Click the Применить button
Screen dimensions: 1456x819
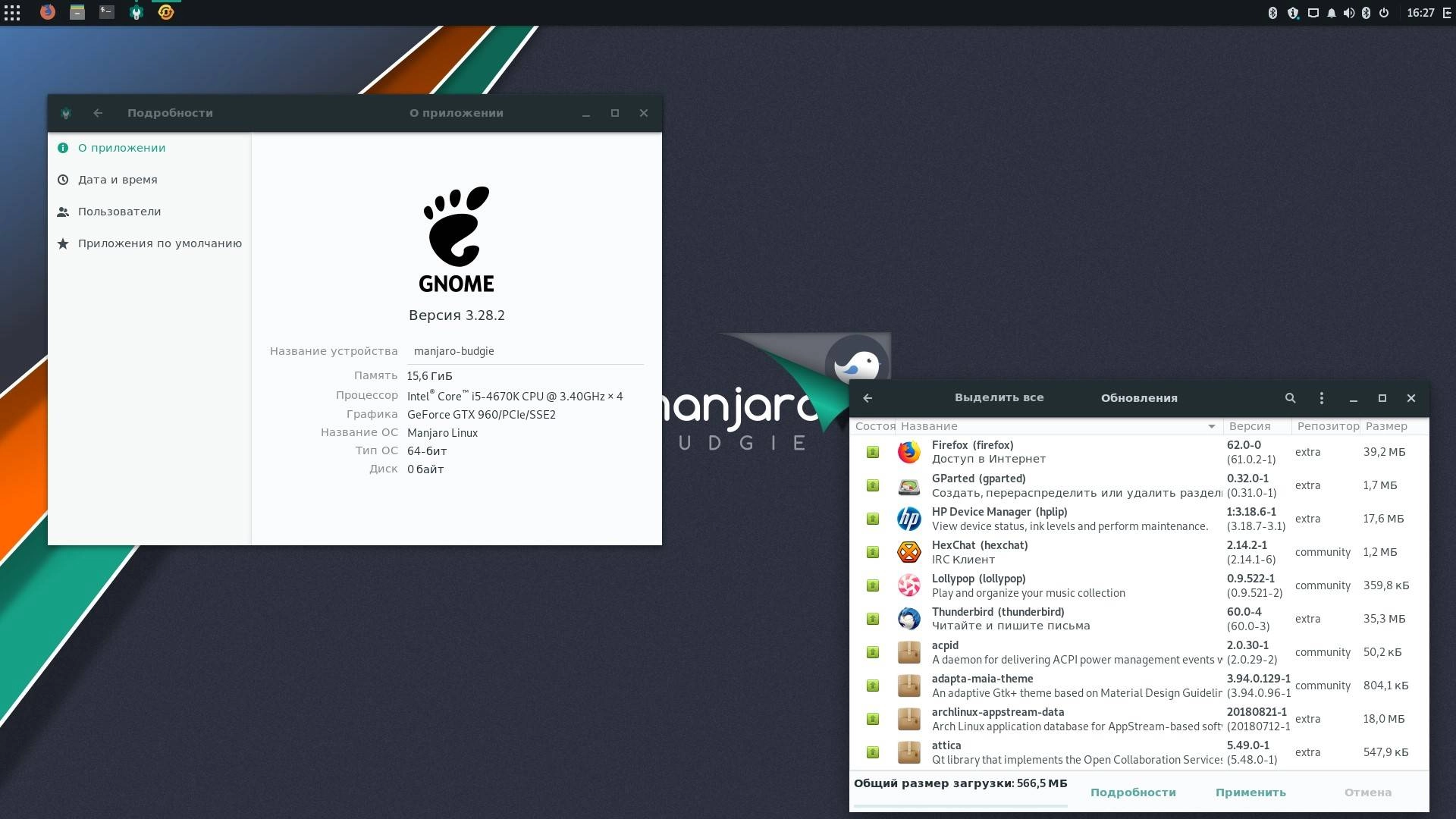pyautogui.click(x=1250, y=792)
